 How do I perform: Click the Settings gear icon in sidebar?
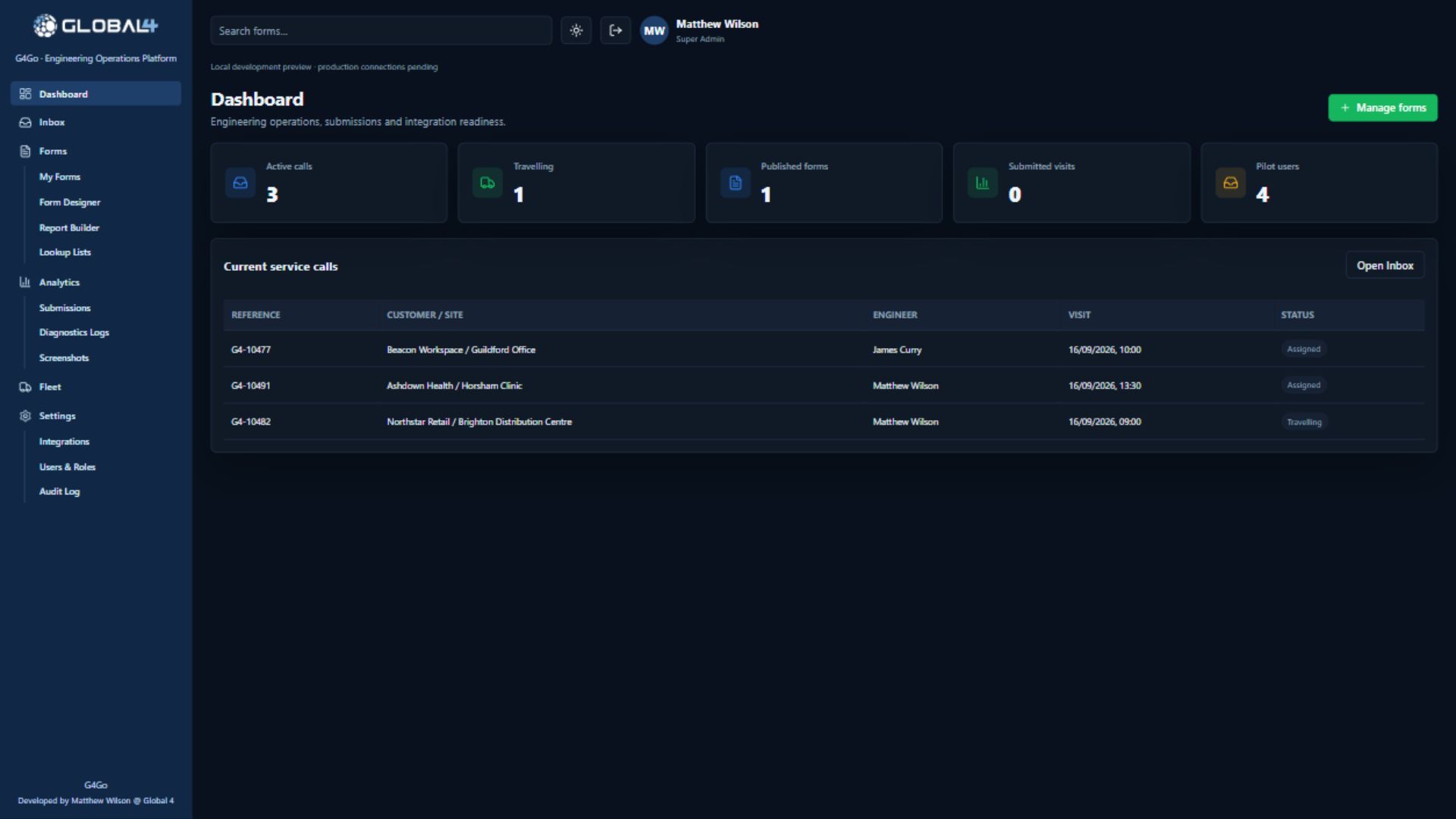[x=25, y=416]
